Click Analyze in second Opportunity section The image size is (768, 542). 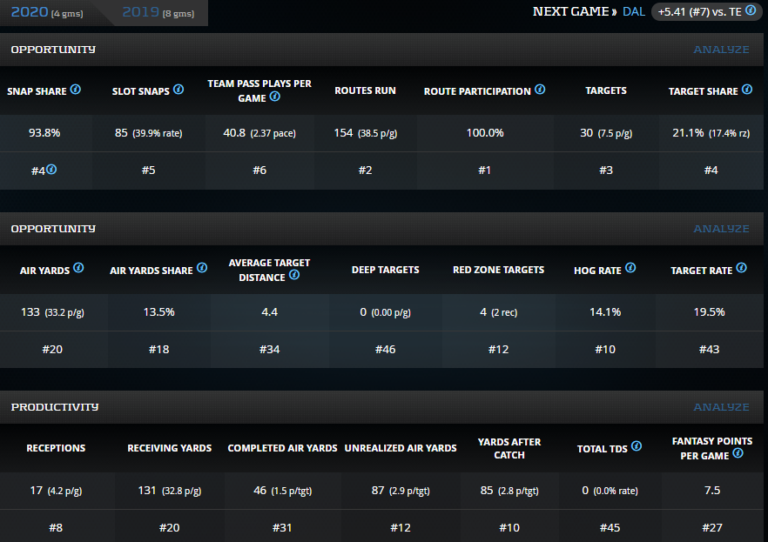[x=721, y=228]
